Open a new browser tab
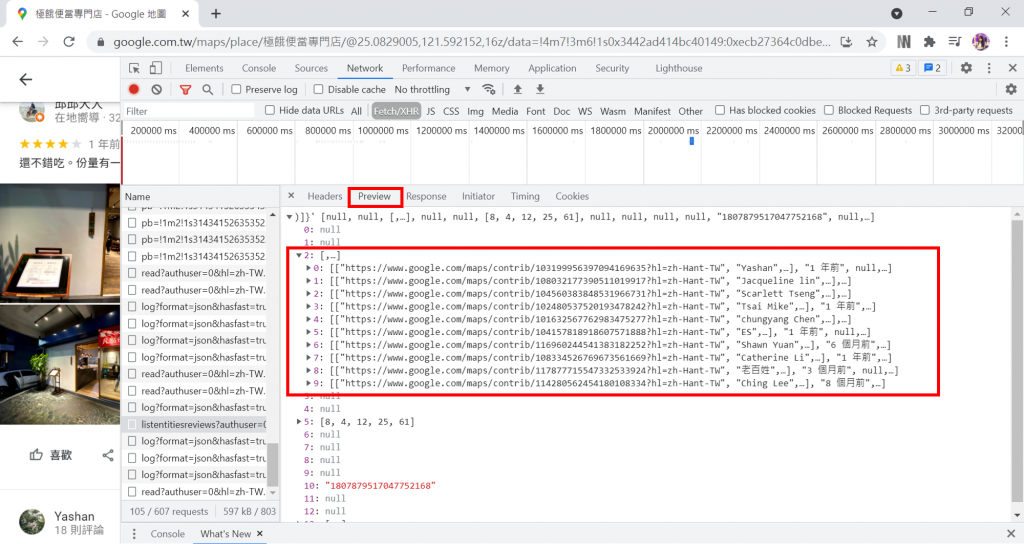Viewport: 1024px width, 544px height. (x=216, y=14)
